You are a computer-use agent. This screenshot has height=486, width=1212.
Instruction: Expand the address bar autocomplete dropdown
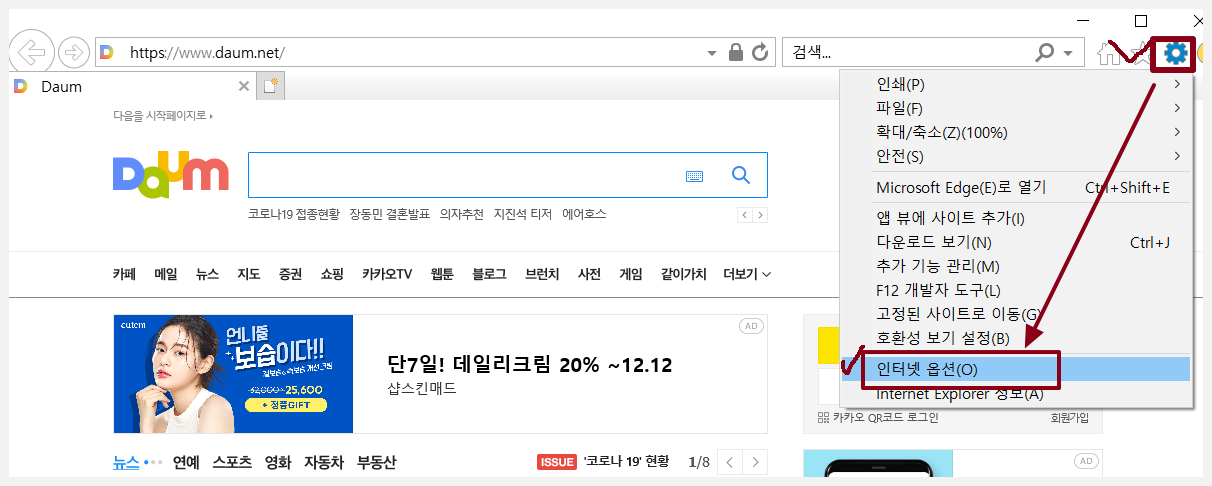click(711, 52)
